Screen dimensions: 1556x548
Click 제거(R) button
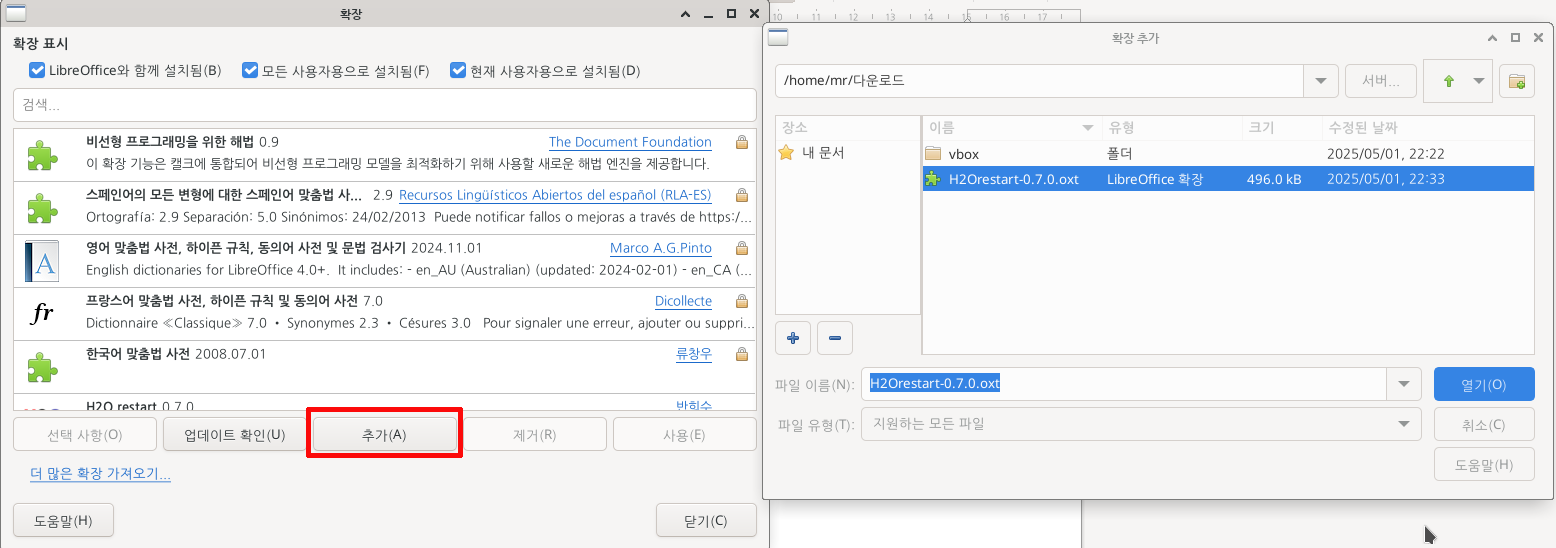point(535,435)
